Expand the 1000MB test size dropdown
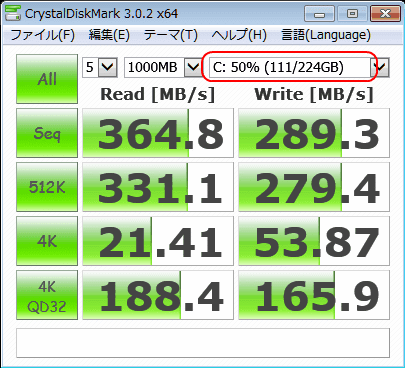 tap(193, 67)
